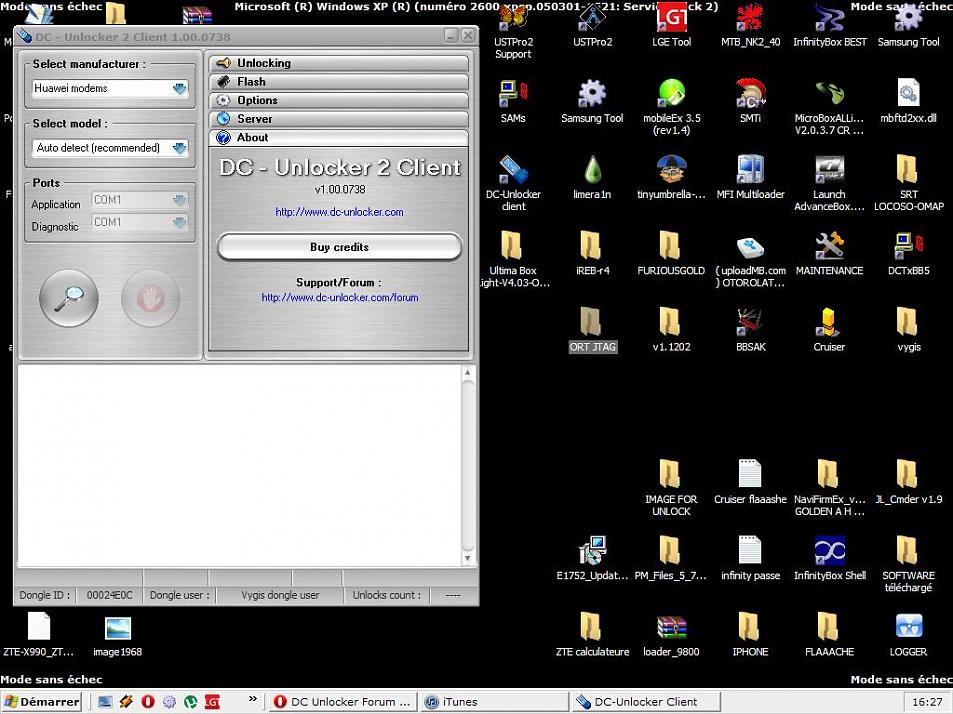Open the LOGGER desktop icon
Screen dimensions: 953x714
click(x=908, y=627)
